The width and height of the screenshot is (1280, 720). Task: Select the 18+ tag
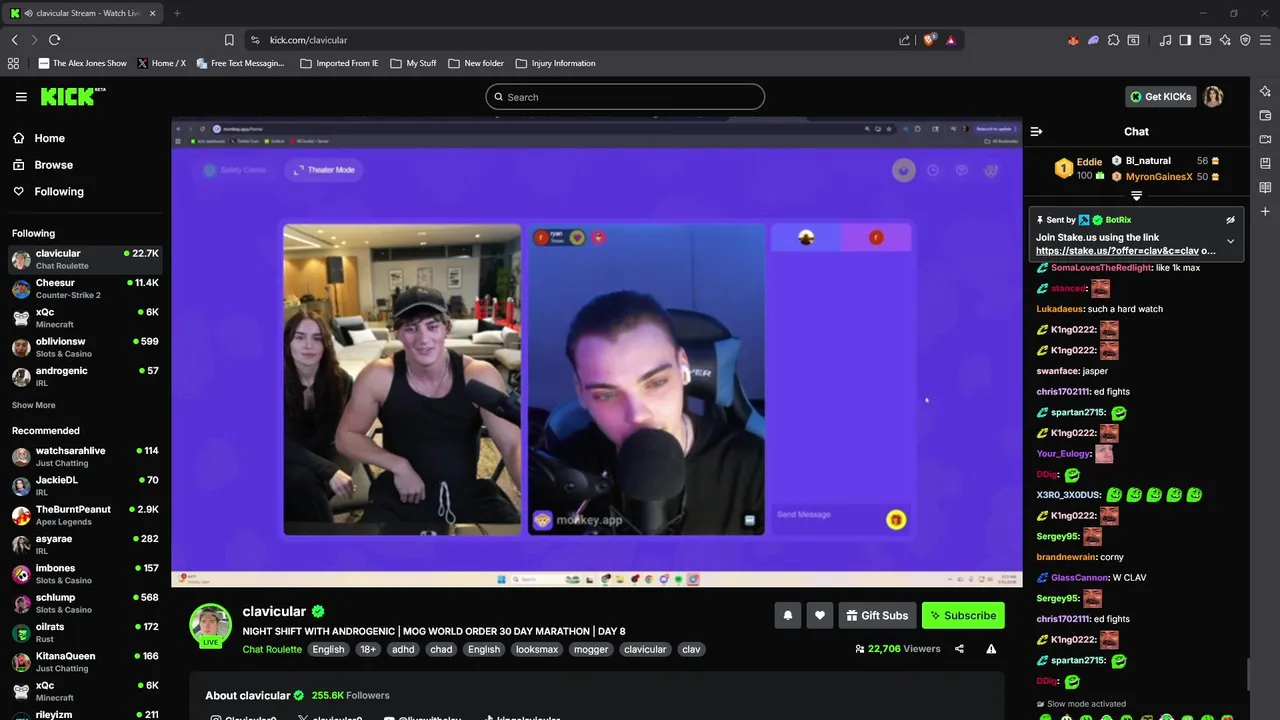tap(368, 649)
